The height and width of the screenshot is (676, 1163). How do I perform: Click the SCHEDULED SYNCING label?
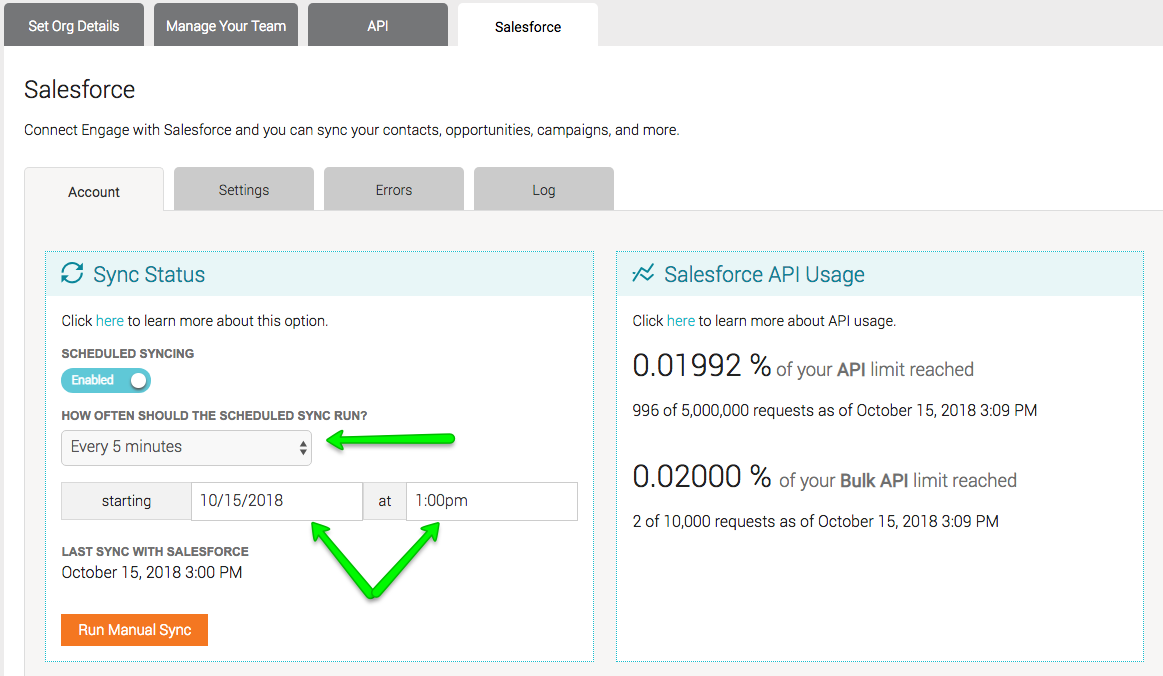(128, 353)
